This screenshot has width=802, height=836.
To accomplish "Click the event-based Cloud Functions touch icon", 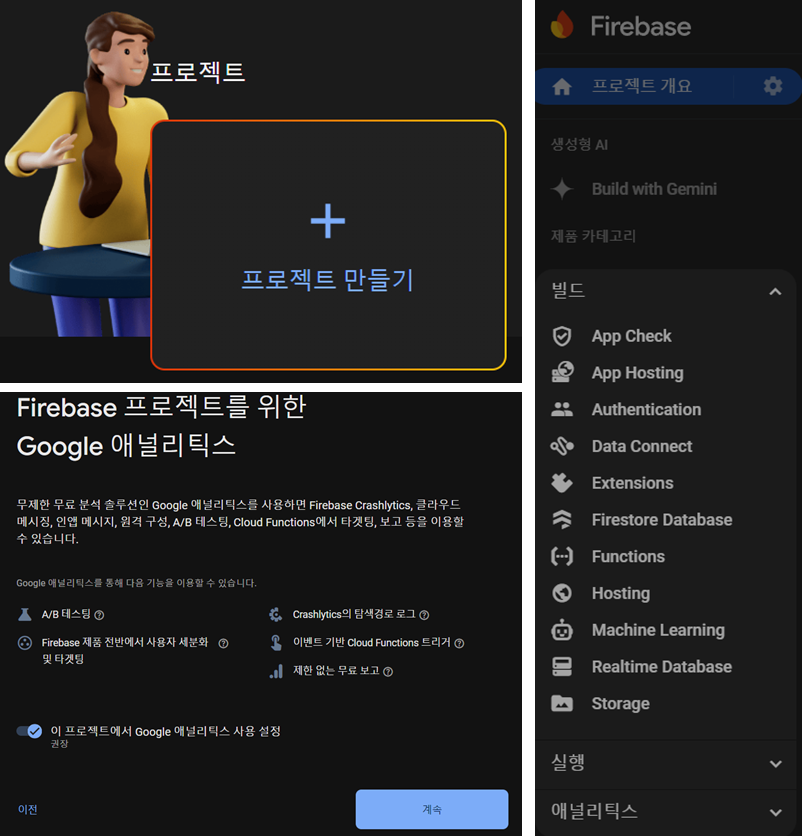I will coord(276,642).
